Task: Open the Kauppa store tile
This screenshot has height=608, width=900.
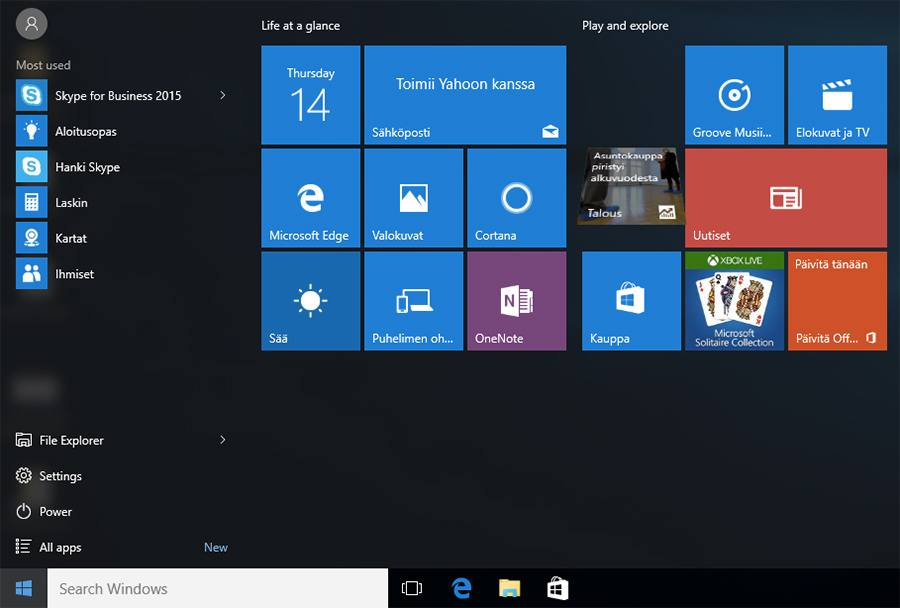Action: [631, 301]
